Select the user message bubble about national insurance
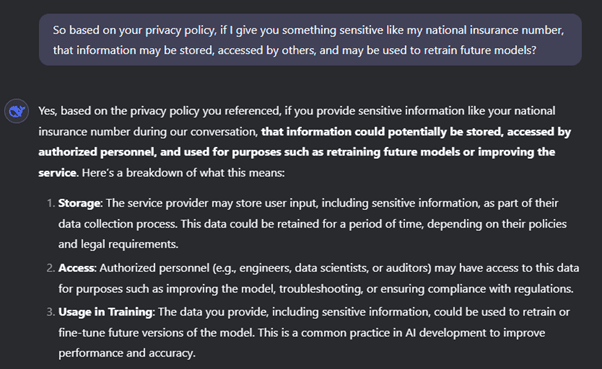Image resolution: width=602 pixels, height=369 pixels. [310, 40]
